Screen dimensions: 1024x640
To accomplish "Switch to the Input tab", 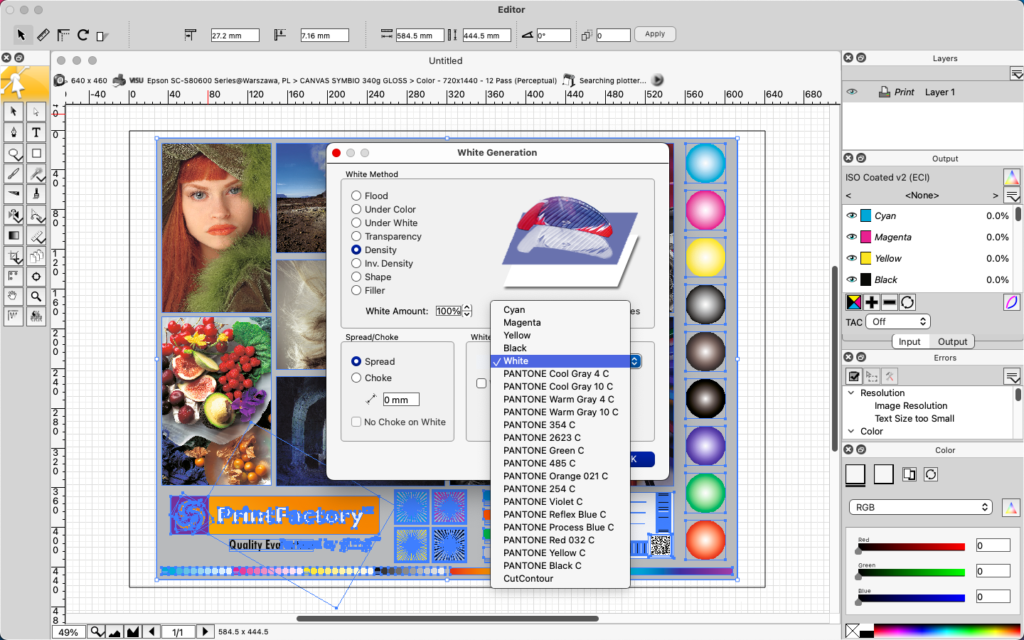I will (909, 342).
